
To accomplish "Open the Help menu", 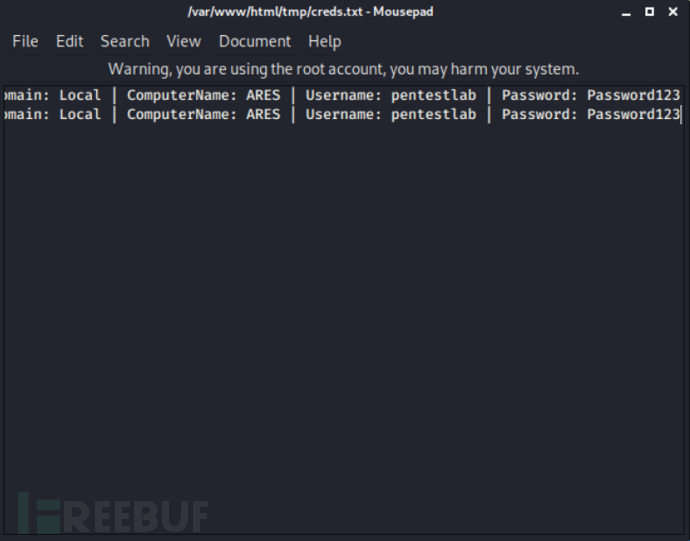I will pos(324,41).
